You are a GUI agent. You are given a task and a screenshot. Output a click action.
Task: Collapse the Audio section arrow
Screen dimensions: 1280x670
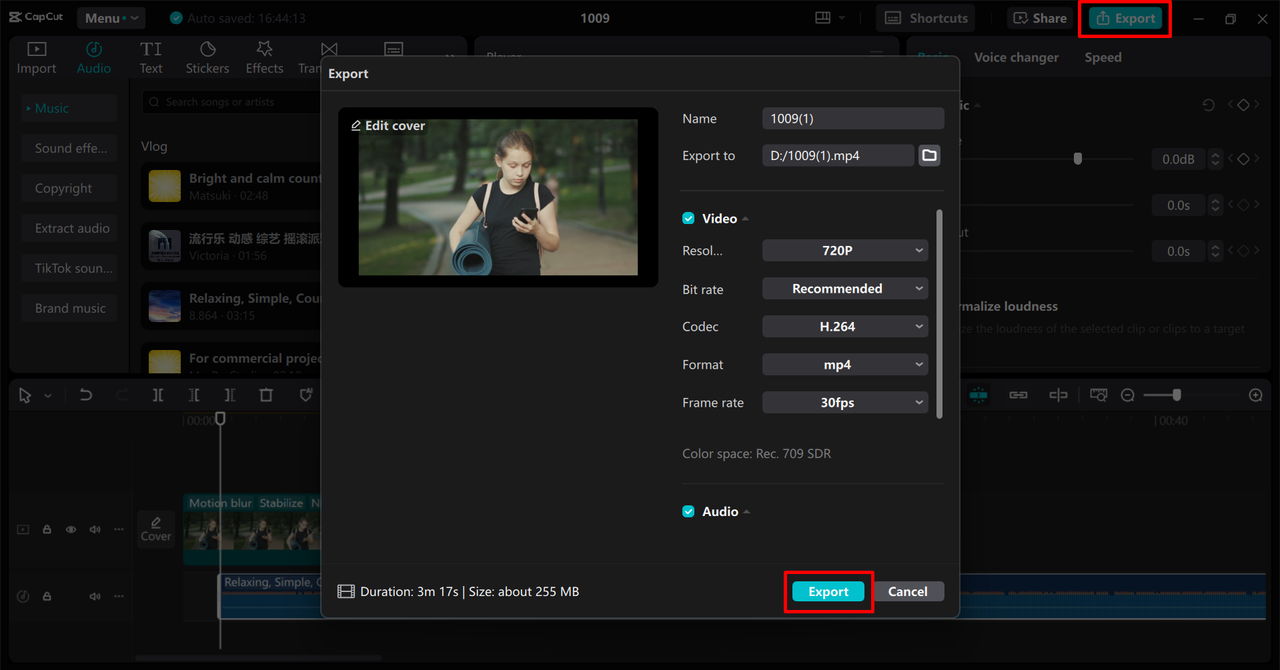click(x=747, y=512)
